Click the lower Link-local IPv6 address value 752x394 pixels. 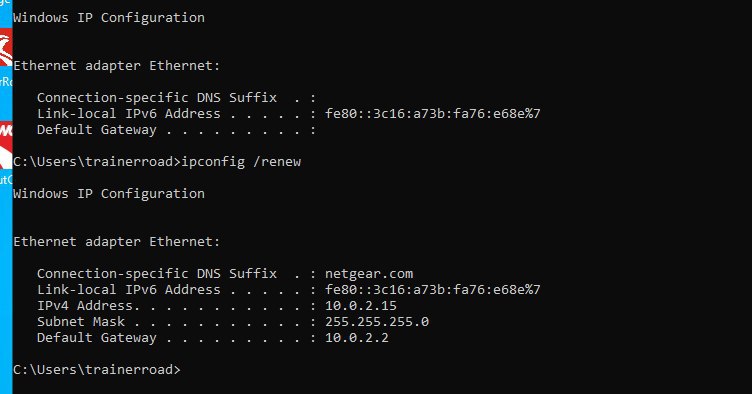tap(433, 290)
